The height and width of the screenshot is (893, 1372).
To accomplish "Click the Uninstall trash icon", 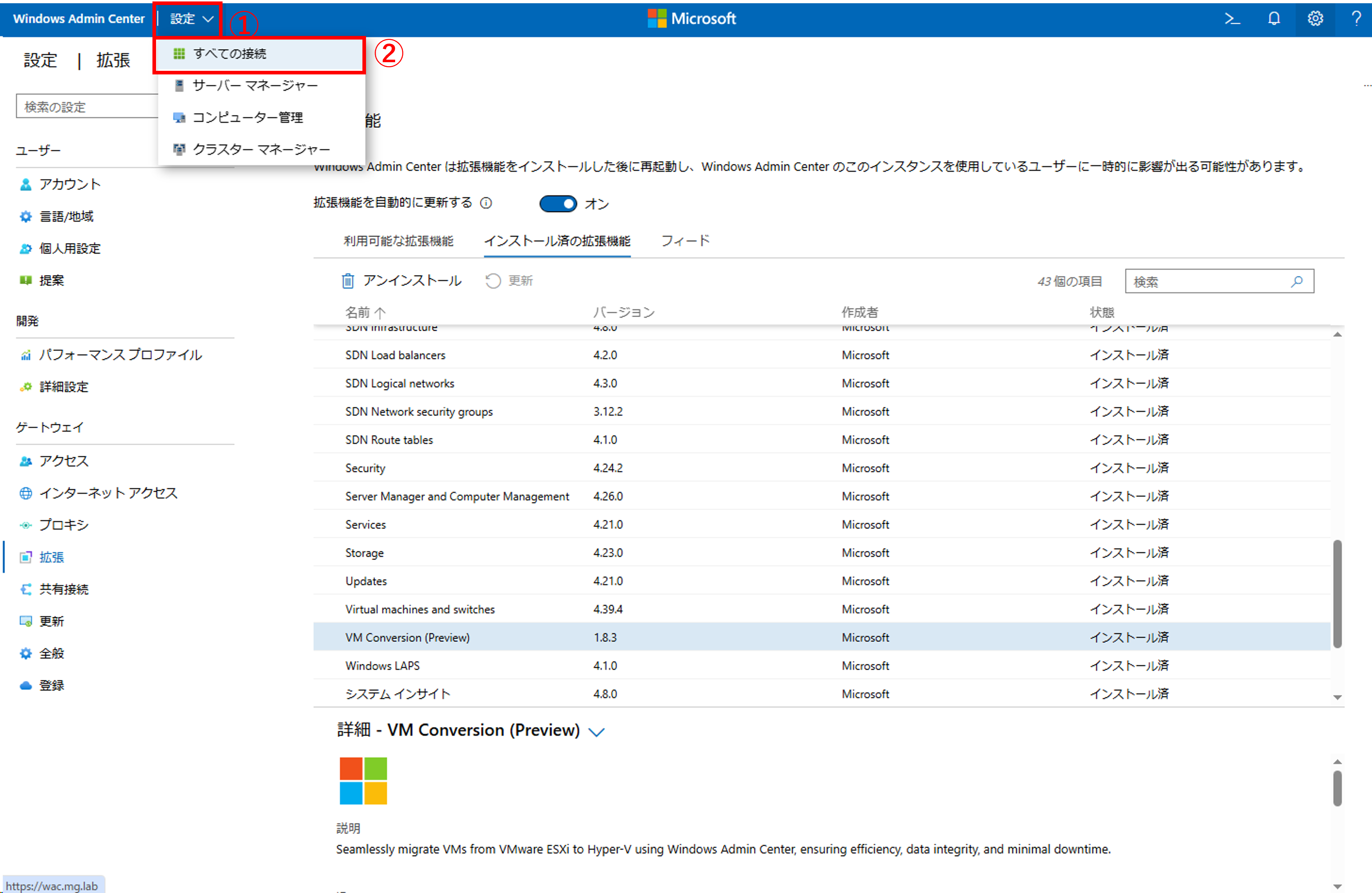I will (x=348, y=281).
